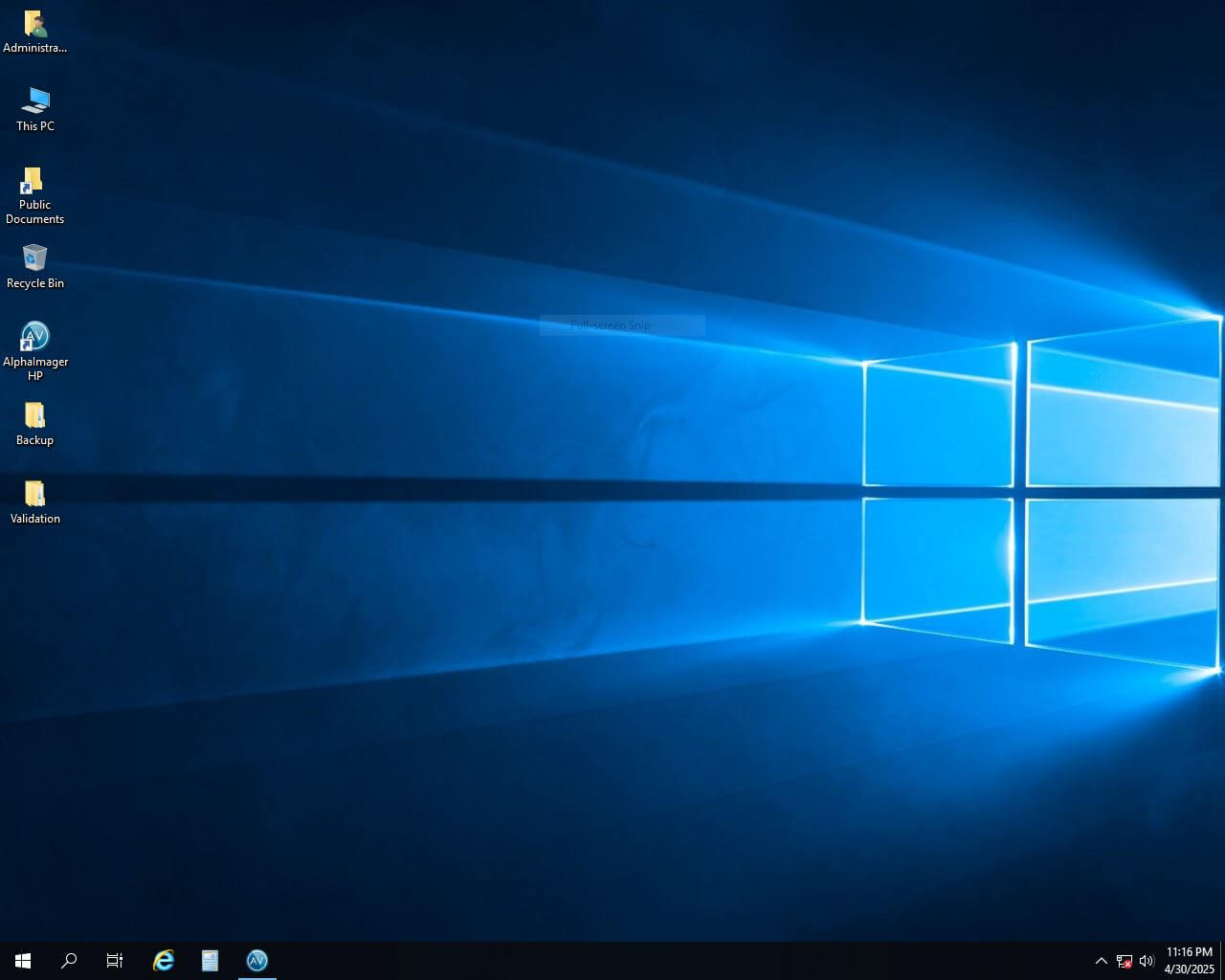Open the volume speaker control in tray
Image resolution: width=1225 pixels, height=980 pixels.
[x=1147, y=961]
